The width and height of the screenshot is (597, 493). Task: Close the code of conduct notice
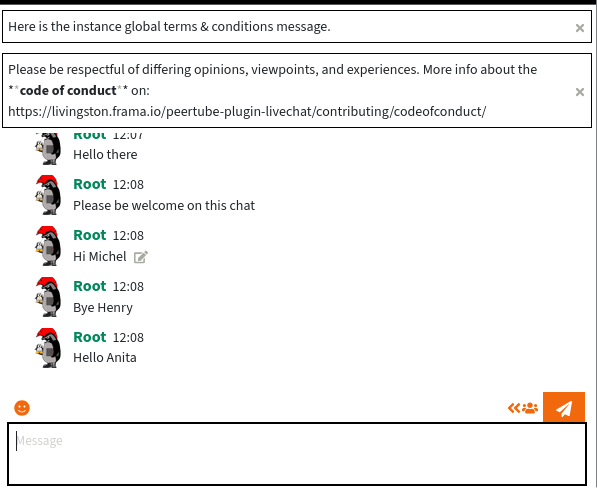(x=579, y=92)
